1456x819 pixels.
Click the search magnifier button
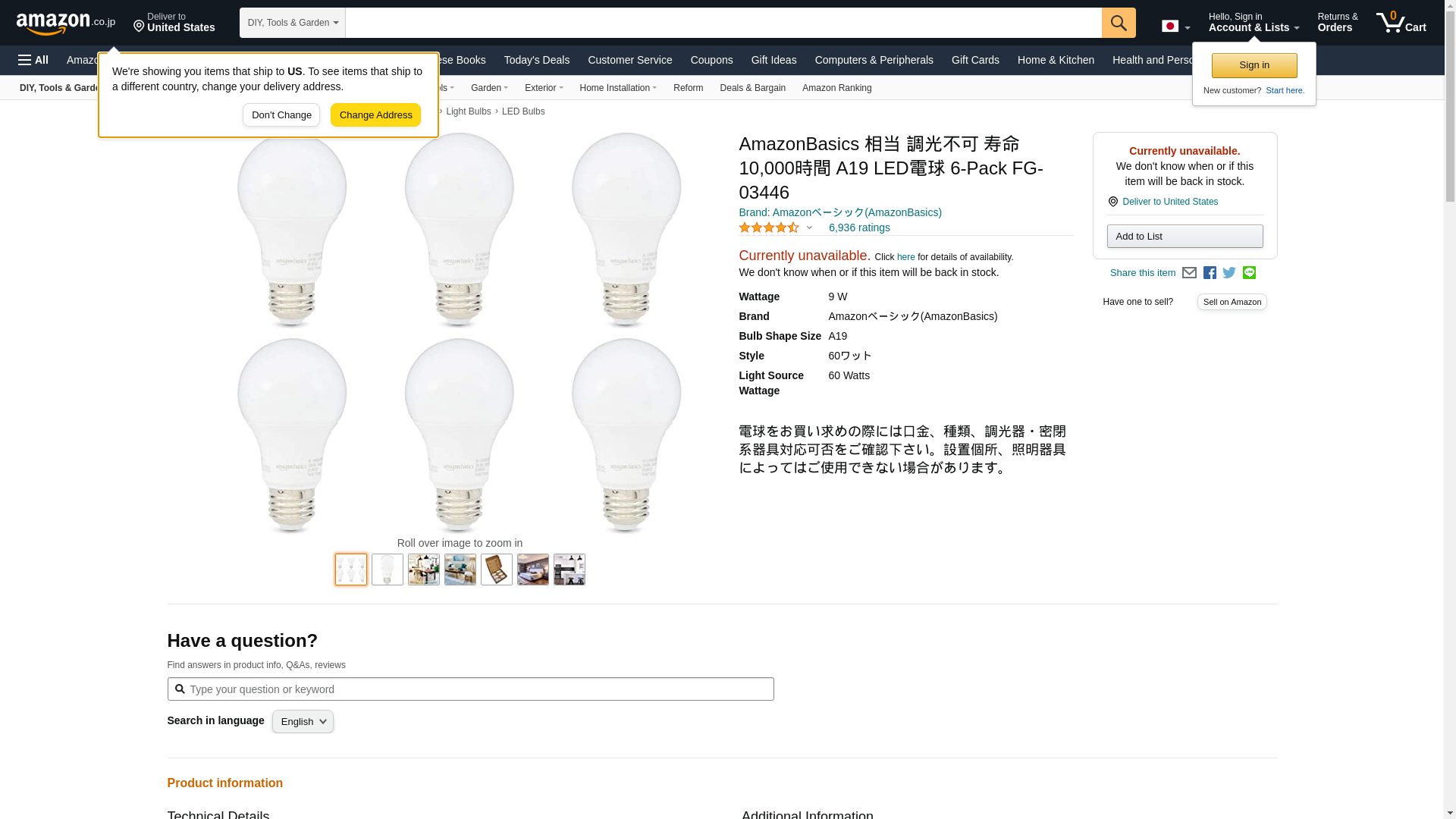[x=1118, y=23]
